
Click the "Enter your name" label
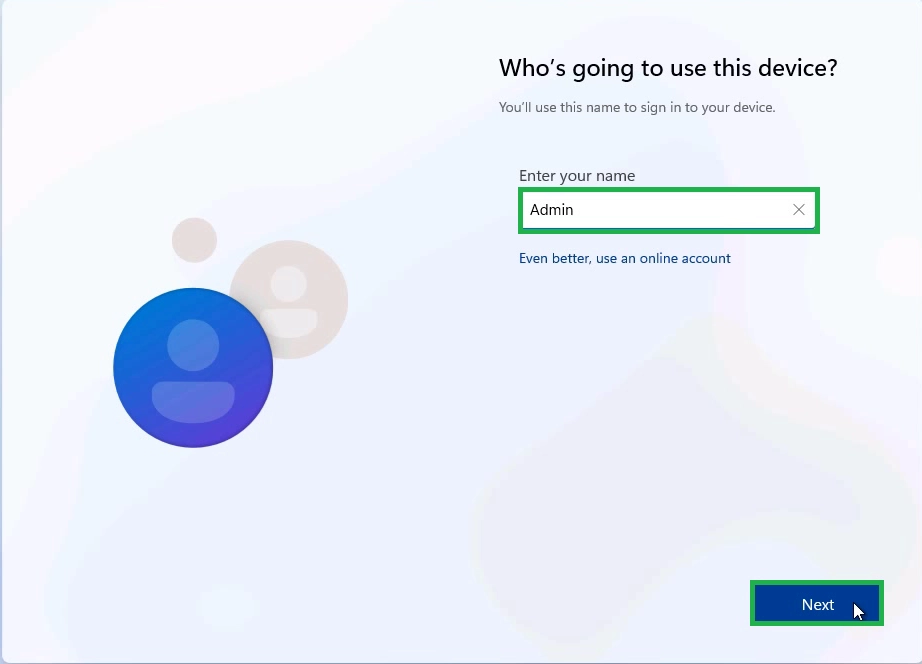(576, 176)
